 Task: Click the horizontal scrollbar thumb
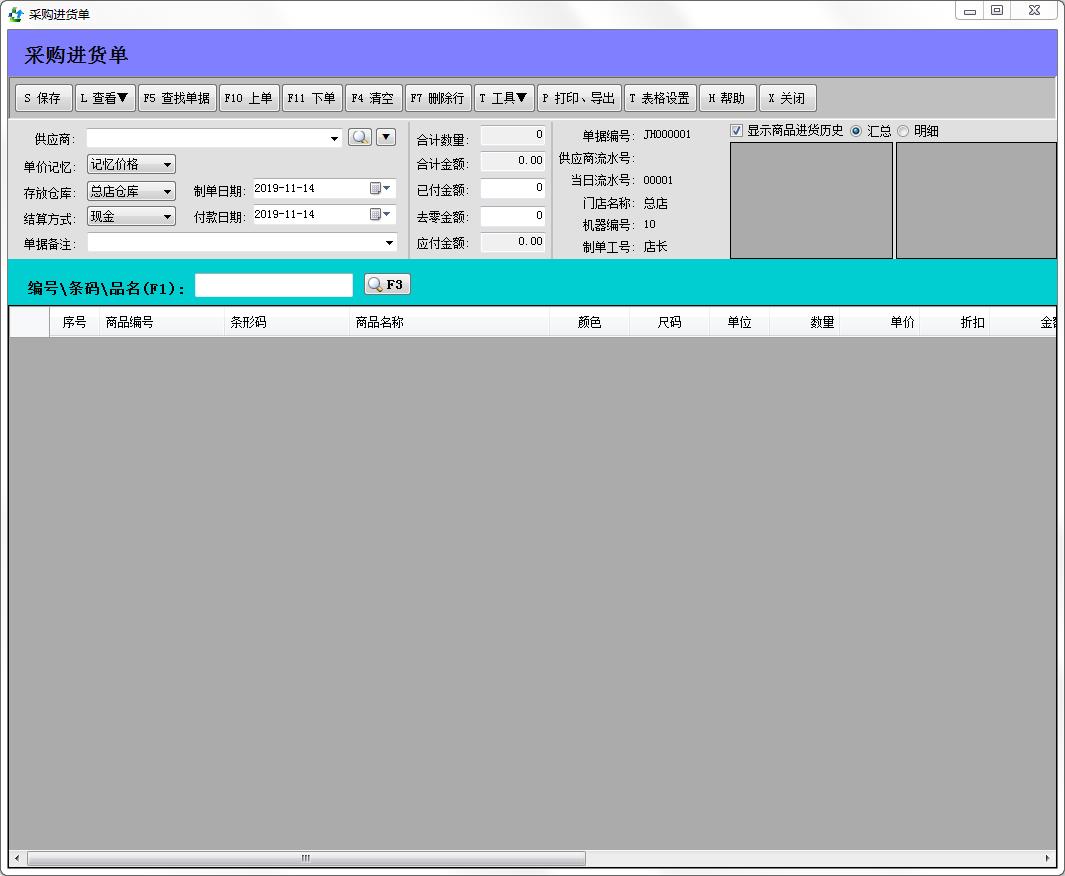pos(306,858)
